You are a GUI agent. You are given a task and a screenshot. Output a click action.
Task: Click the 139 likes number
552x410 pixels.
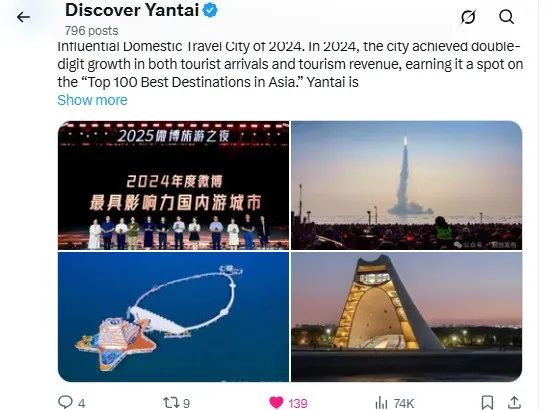298,403
